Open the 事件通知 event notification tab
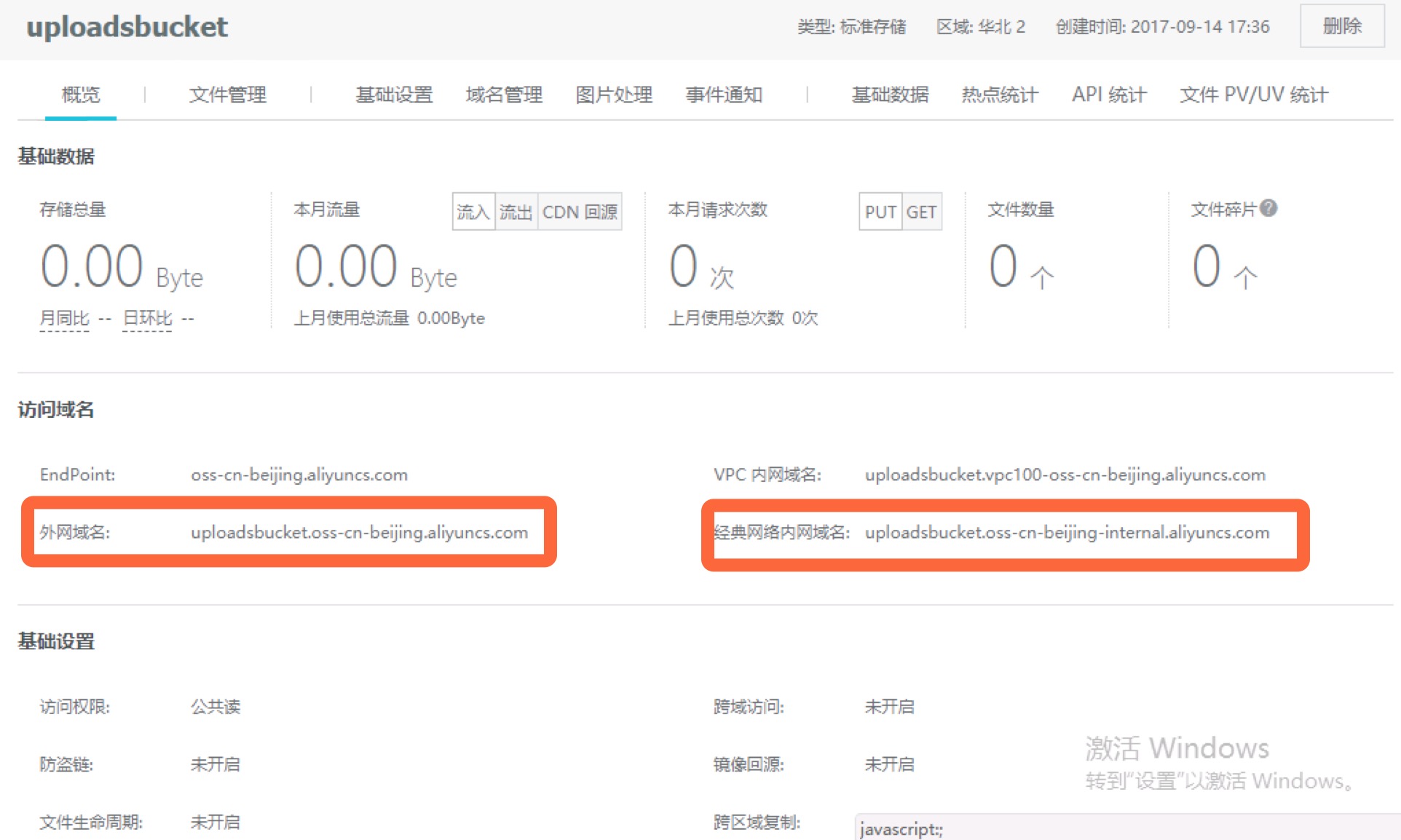 tap(724, 95)
